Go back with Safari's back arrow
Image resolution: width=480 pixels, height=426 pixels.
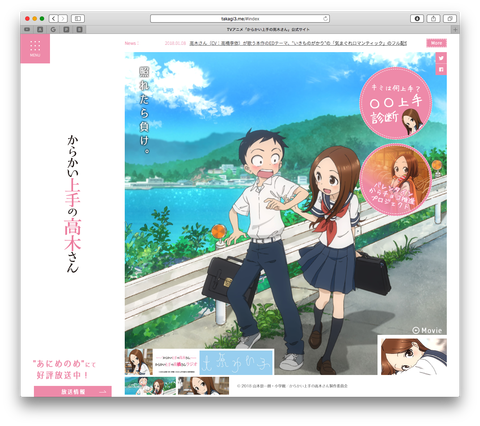54,19
